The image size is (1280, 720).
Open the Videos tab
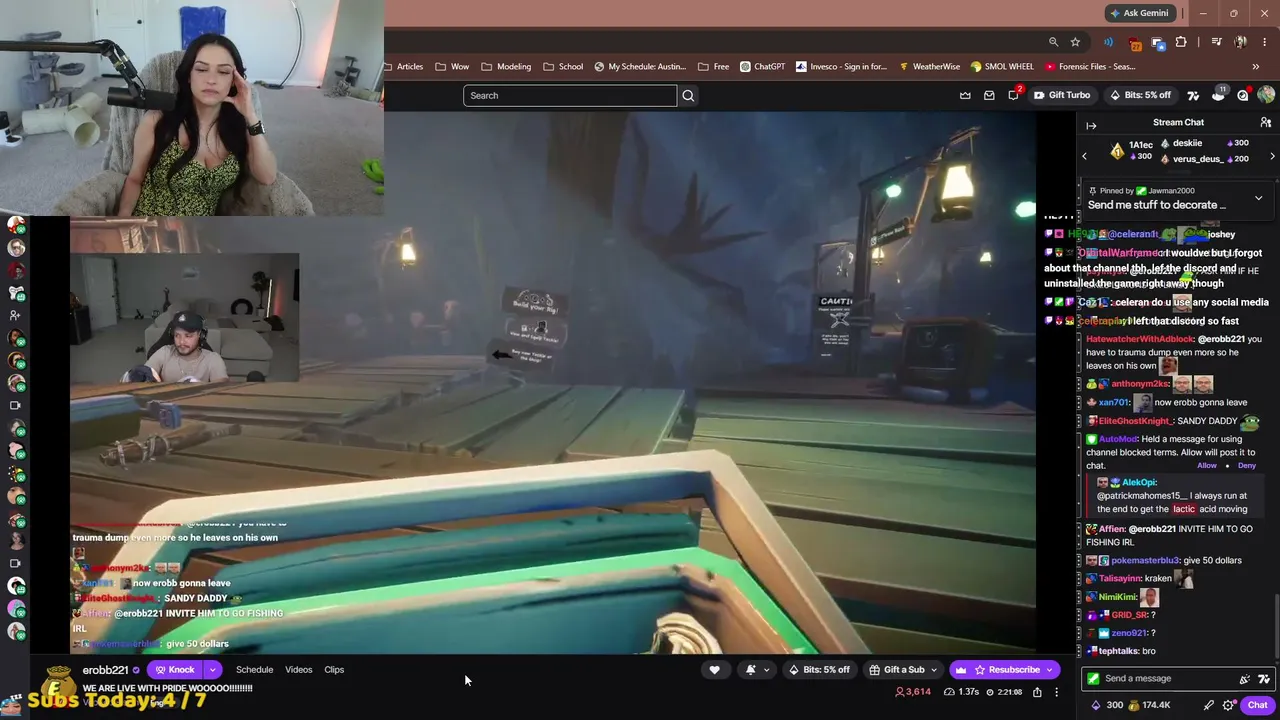coord(299,669)
